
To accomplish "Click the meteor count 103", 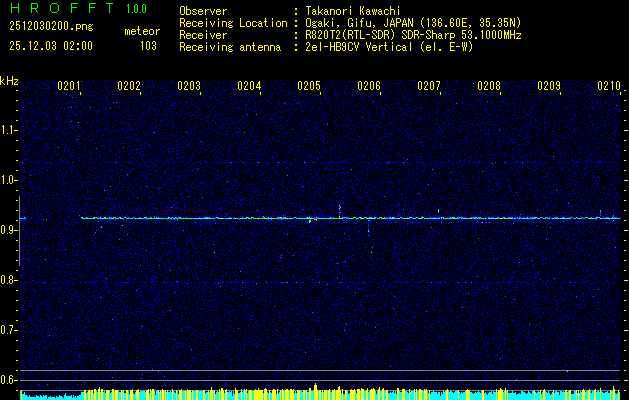I will tap(148, 46).
